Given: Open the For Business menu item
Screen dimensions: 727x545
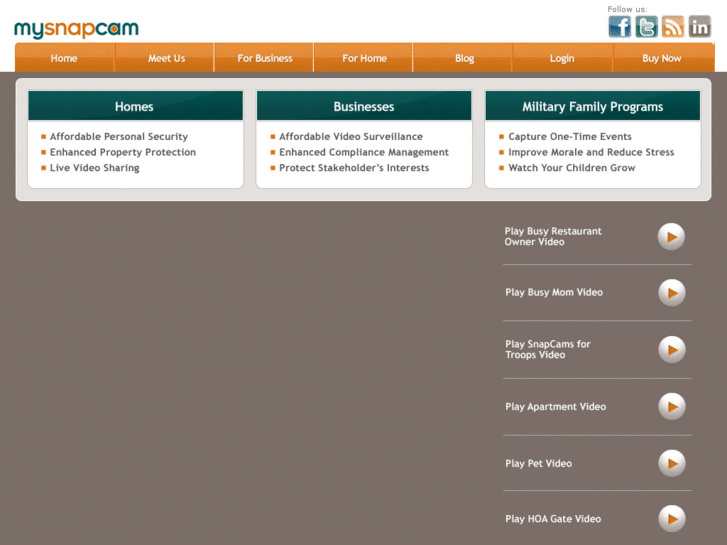Looking at the screenshot, I should coord(265,58).
